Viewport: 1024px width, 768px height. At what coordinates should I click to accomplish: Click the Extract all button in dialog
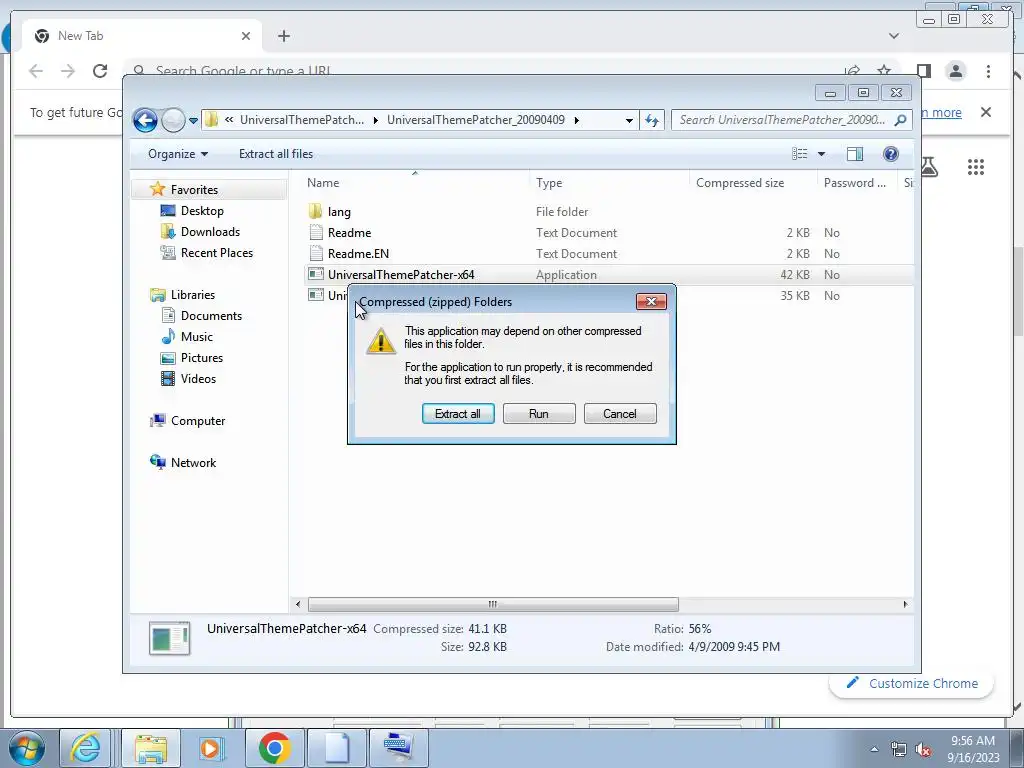pyautogui.click(x=458, y=413)
